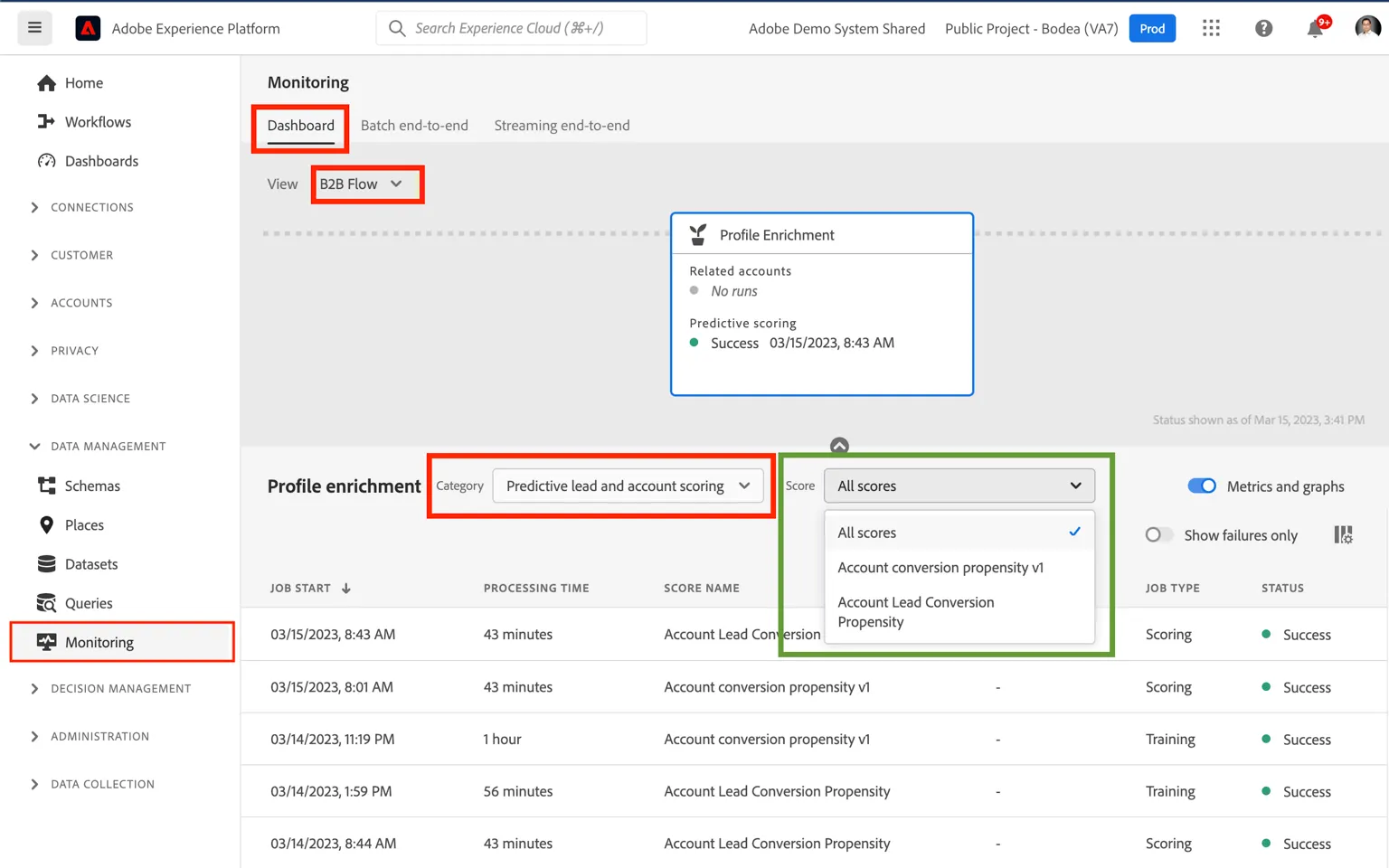The image size is (1389, 868).
Task: Select Account conversion propensity v1 option
Action: pyautogui.click(x=959, y=568)
